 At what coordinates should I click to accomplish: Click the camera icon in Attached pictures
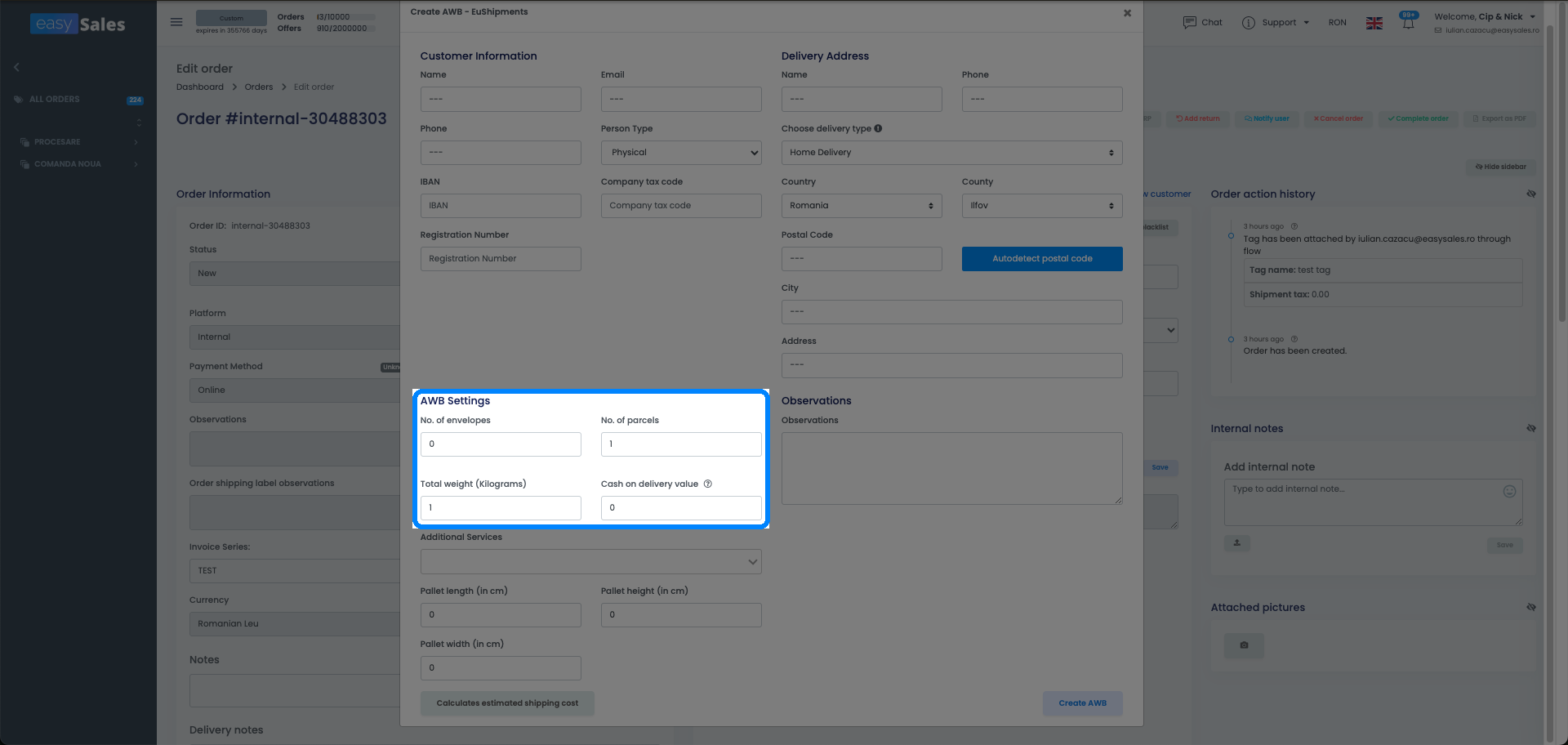tap(1244, 645)
